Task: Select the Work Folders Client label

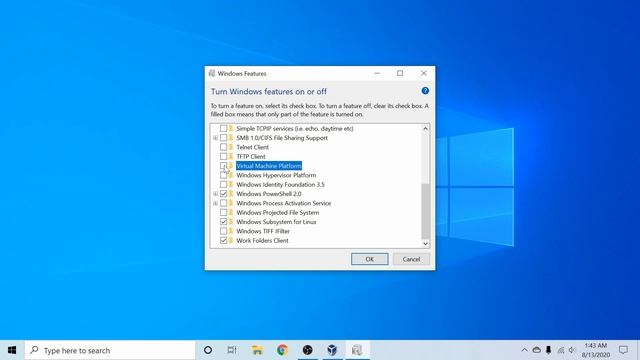Action: (262, 240)
